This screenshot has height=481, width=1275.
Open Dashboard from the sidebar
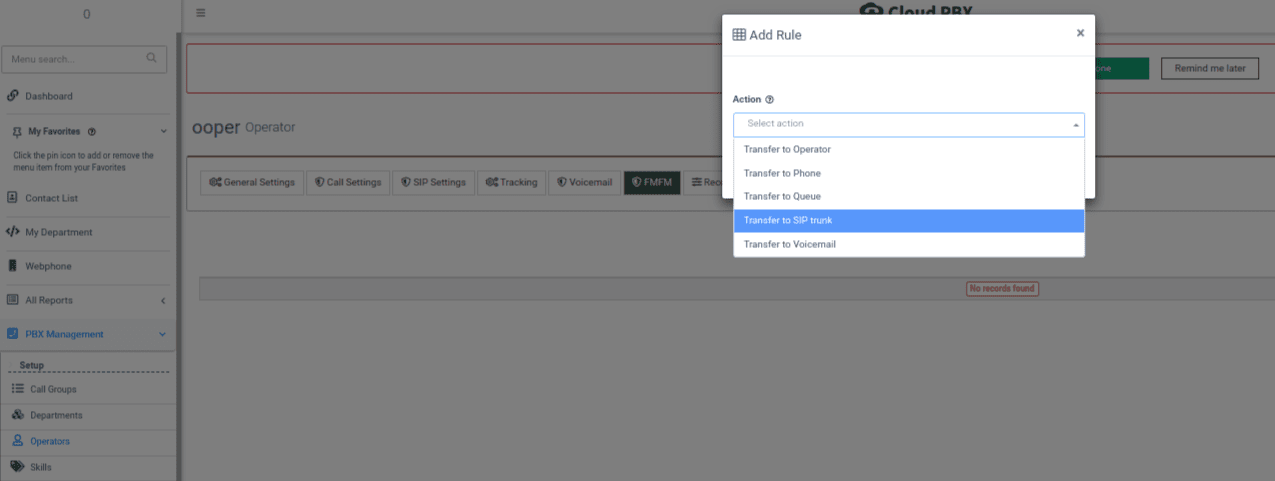(x=48, y=96)
